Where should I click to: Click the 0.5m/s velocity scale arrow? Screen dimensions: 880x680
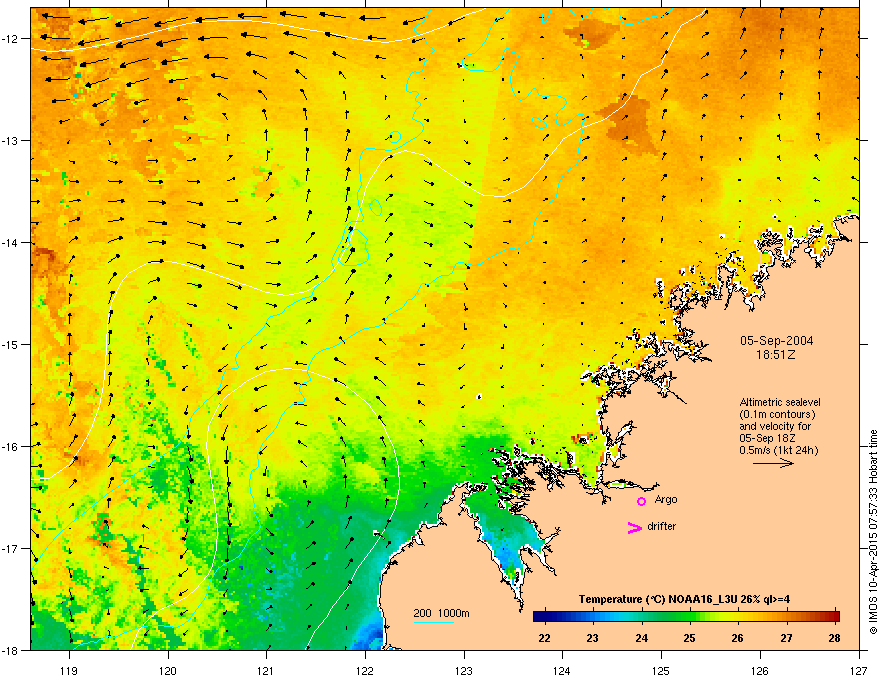pos(773,463)
